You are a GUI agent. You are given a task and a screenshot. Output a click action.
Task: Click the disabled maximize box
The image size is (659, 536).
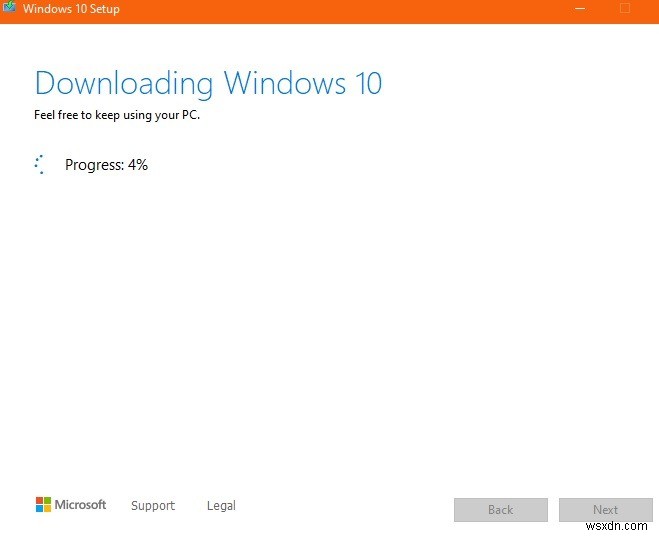(625, 8)
